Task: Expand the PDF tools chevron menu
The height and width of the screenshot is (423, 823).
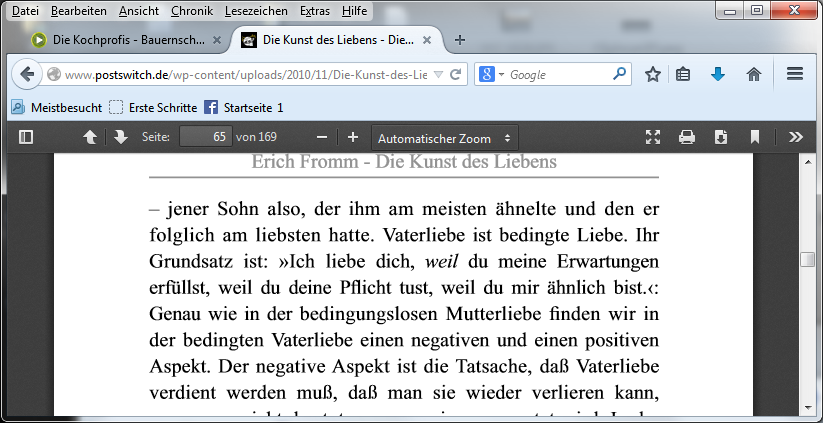Action: pos(796,137)
